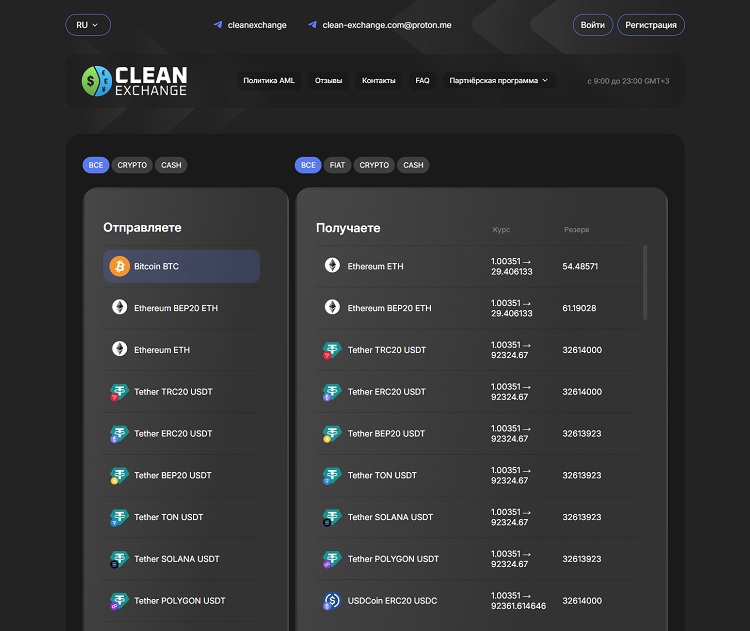Click Tether ERC20 USDT icon in receive list

[331, 392]
